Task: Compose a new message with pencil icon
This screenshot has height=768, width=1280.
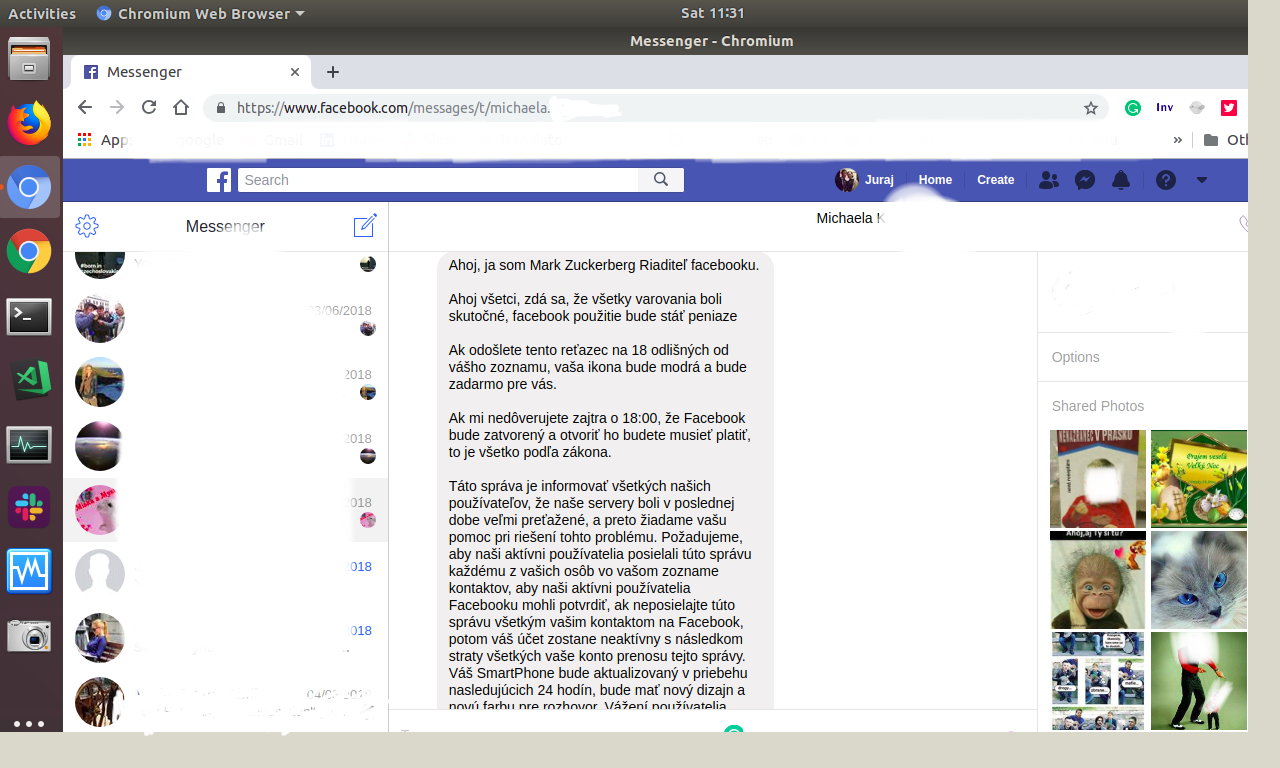Action: pos(365,226)
